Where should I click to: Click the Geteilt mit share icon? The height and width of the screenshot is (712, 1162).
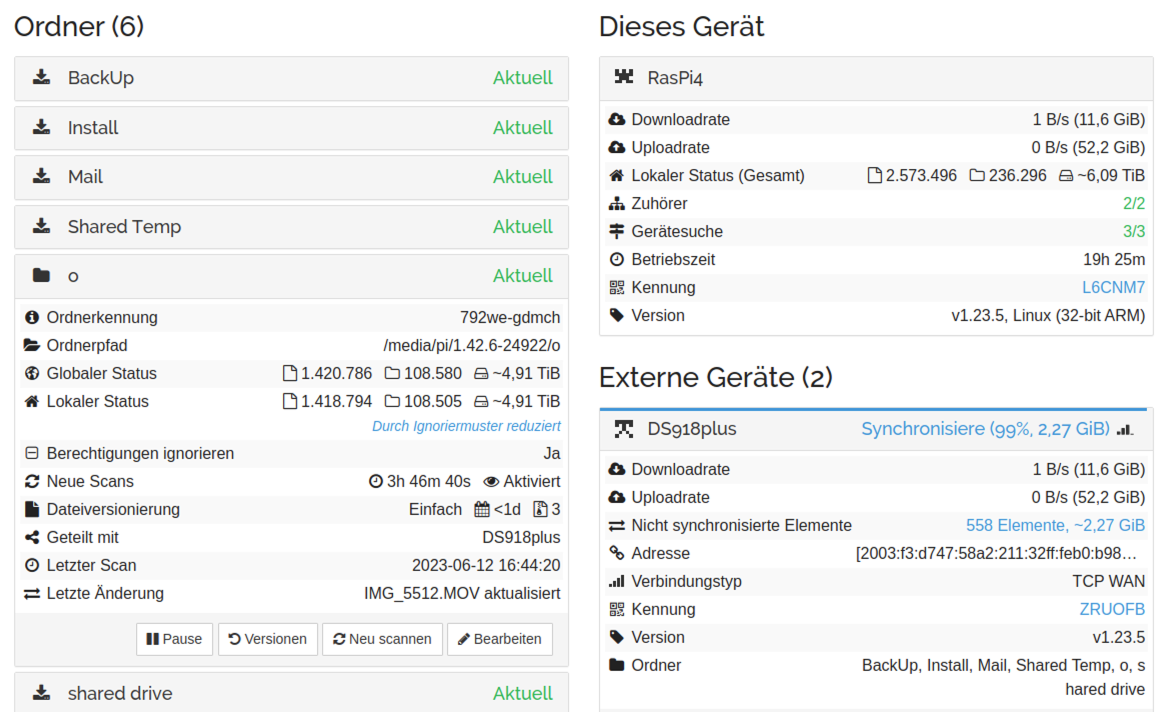click(x=32, y=537)
